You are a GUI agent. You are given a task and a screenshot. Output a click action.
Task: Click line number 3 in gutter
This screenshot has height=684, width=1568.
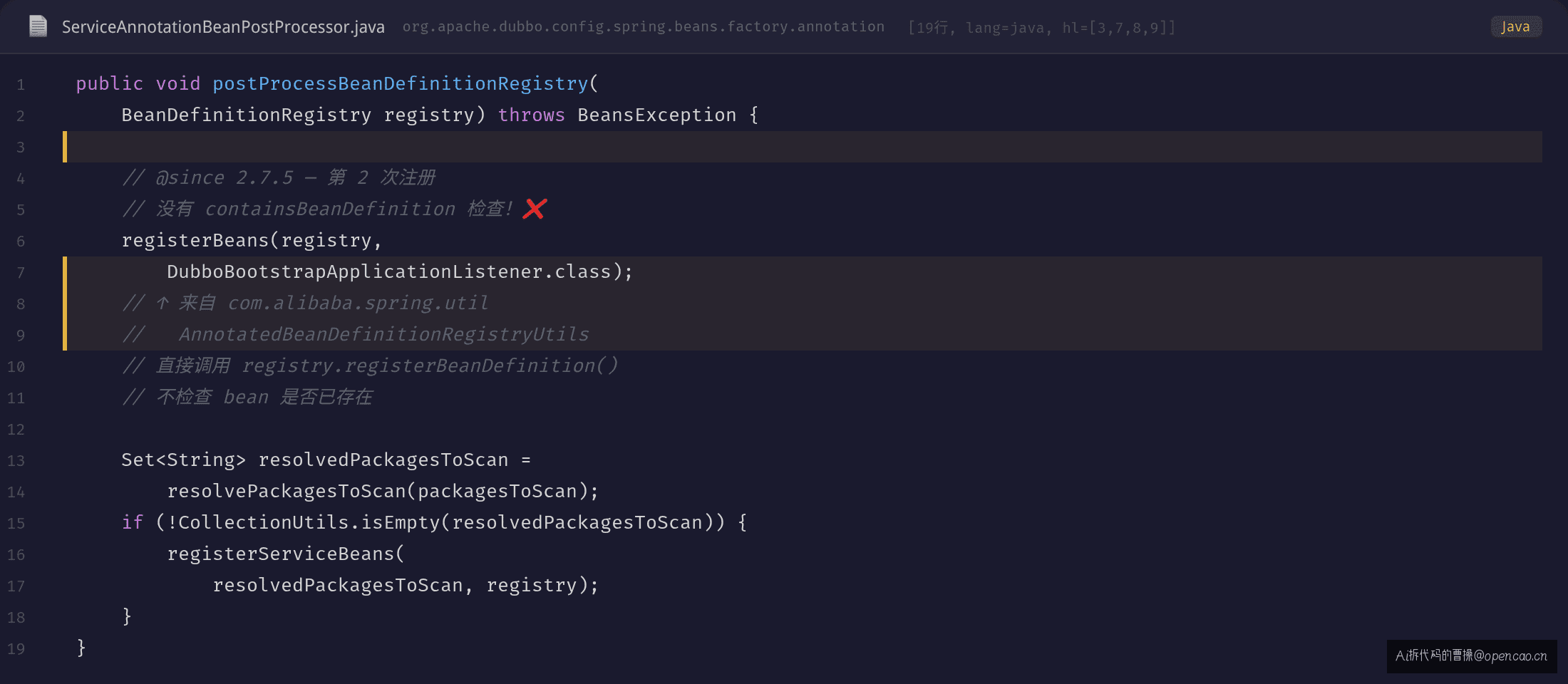click(x=21, y=147)
